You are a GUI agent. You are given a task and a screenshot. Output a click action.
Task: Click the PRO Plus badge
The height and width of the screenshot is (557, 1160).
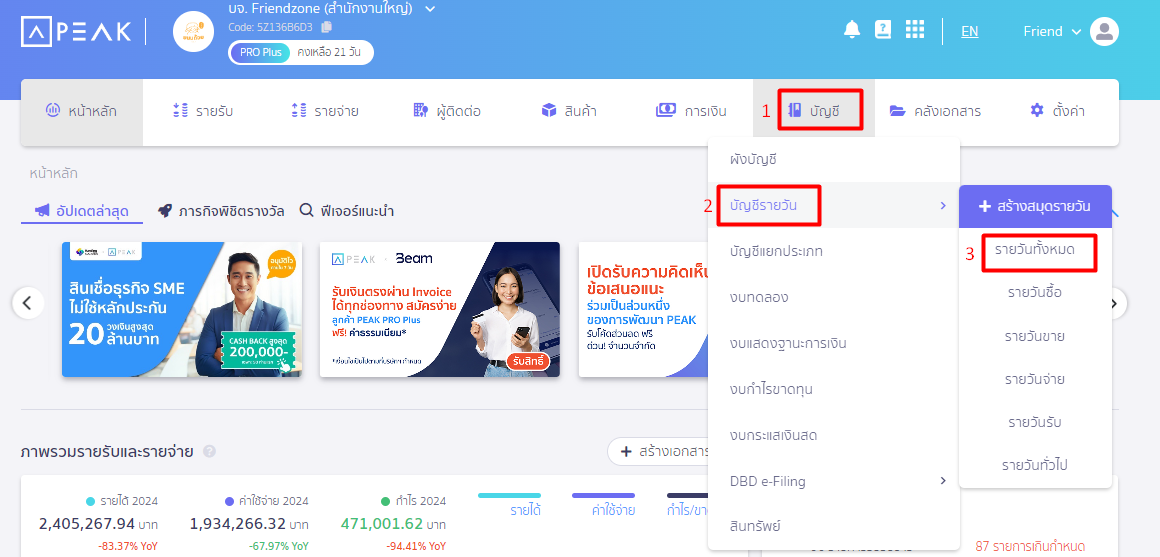(x=260, y=53)
